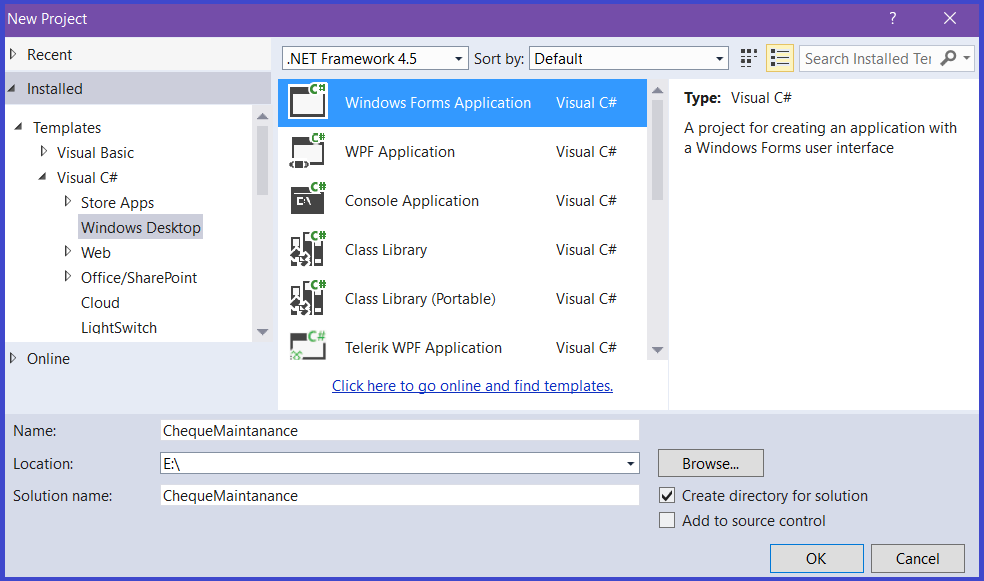Choose the Class Library template icon
The height and width of the screenshot is (581, 984).
(x=308, y=249)
